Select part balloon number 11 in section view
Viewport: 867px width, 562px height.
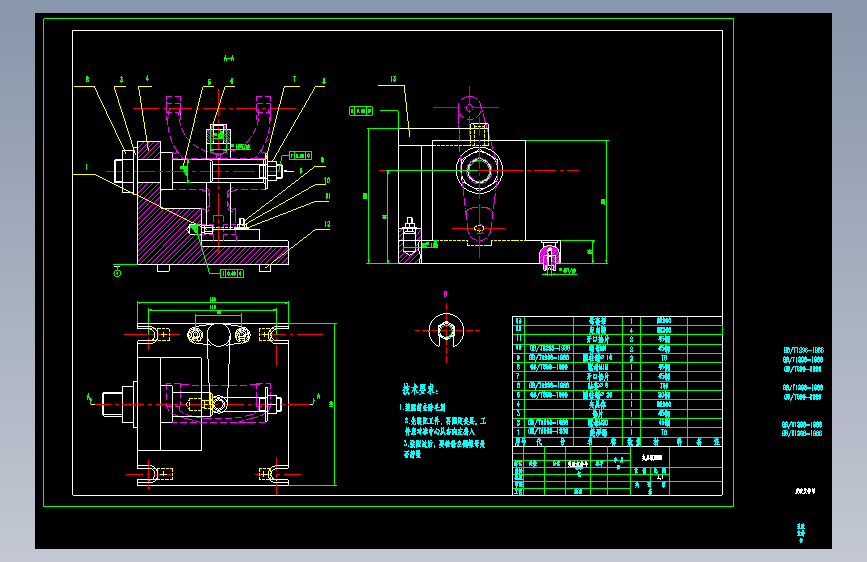327,196
